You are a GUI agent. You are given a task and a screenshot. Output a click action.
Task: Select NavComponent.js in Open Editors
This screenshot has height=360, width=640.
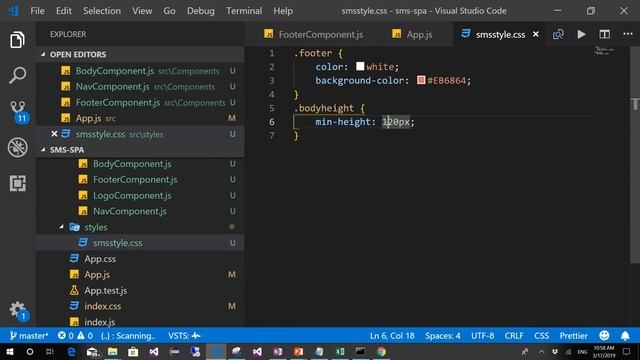(x=140, y=87)
